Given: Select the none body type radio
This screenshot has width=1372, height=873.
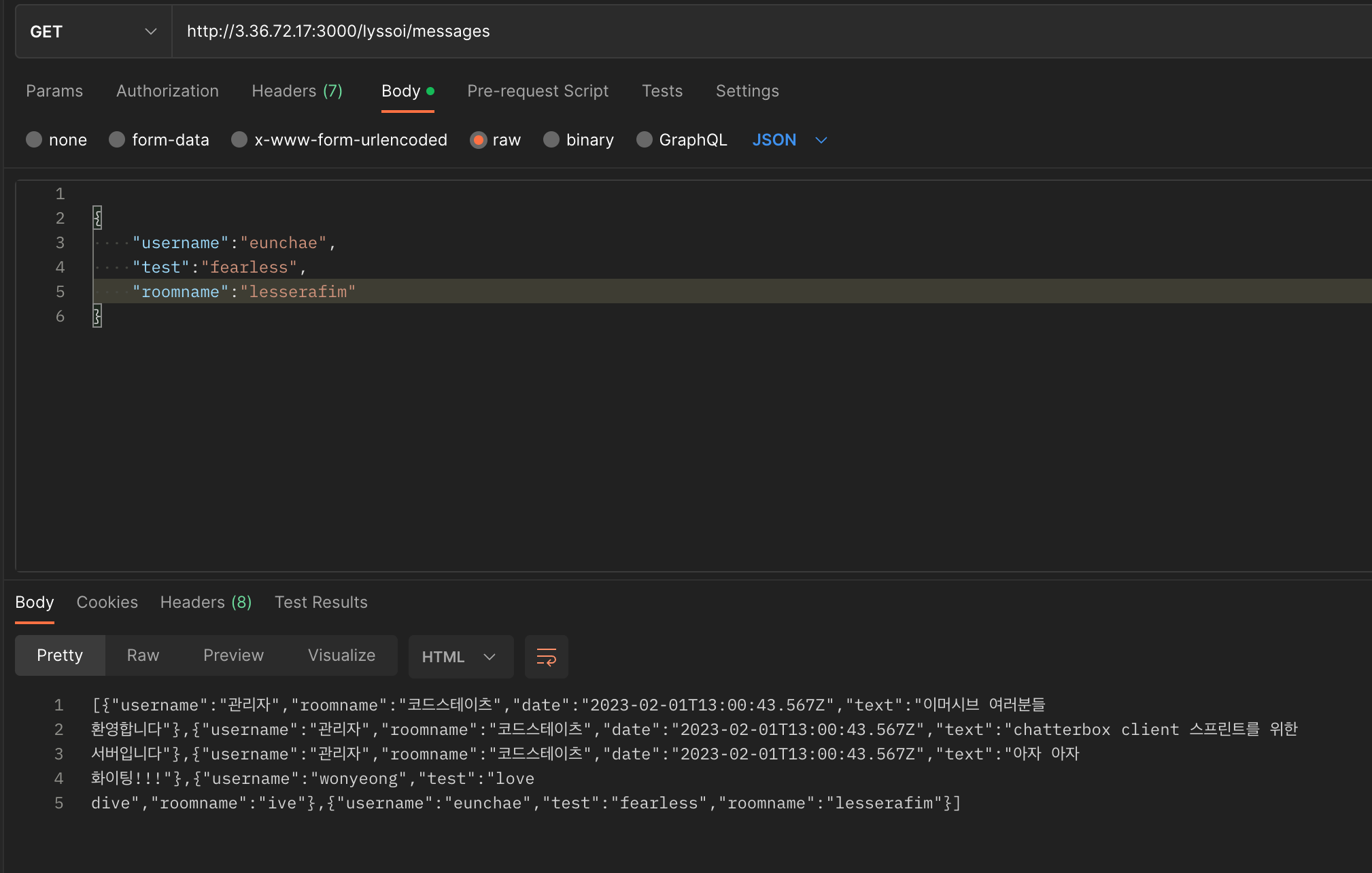Looking at the screenshot, I should [x=35, y=140].
